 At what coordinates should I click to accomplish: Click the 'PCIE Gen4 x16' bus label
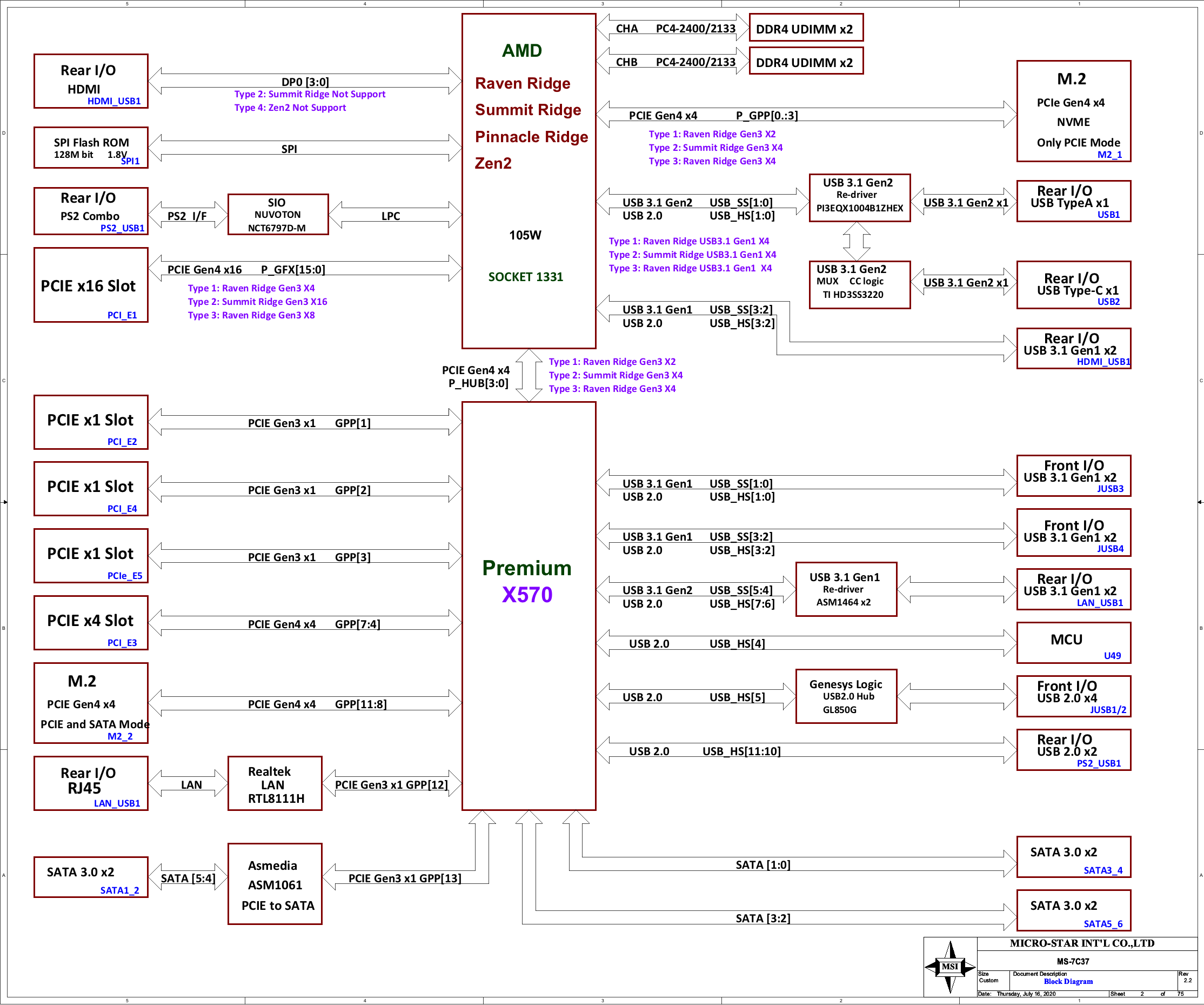click(x=205, y=270)
